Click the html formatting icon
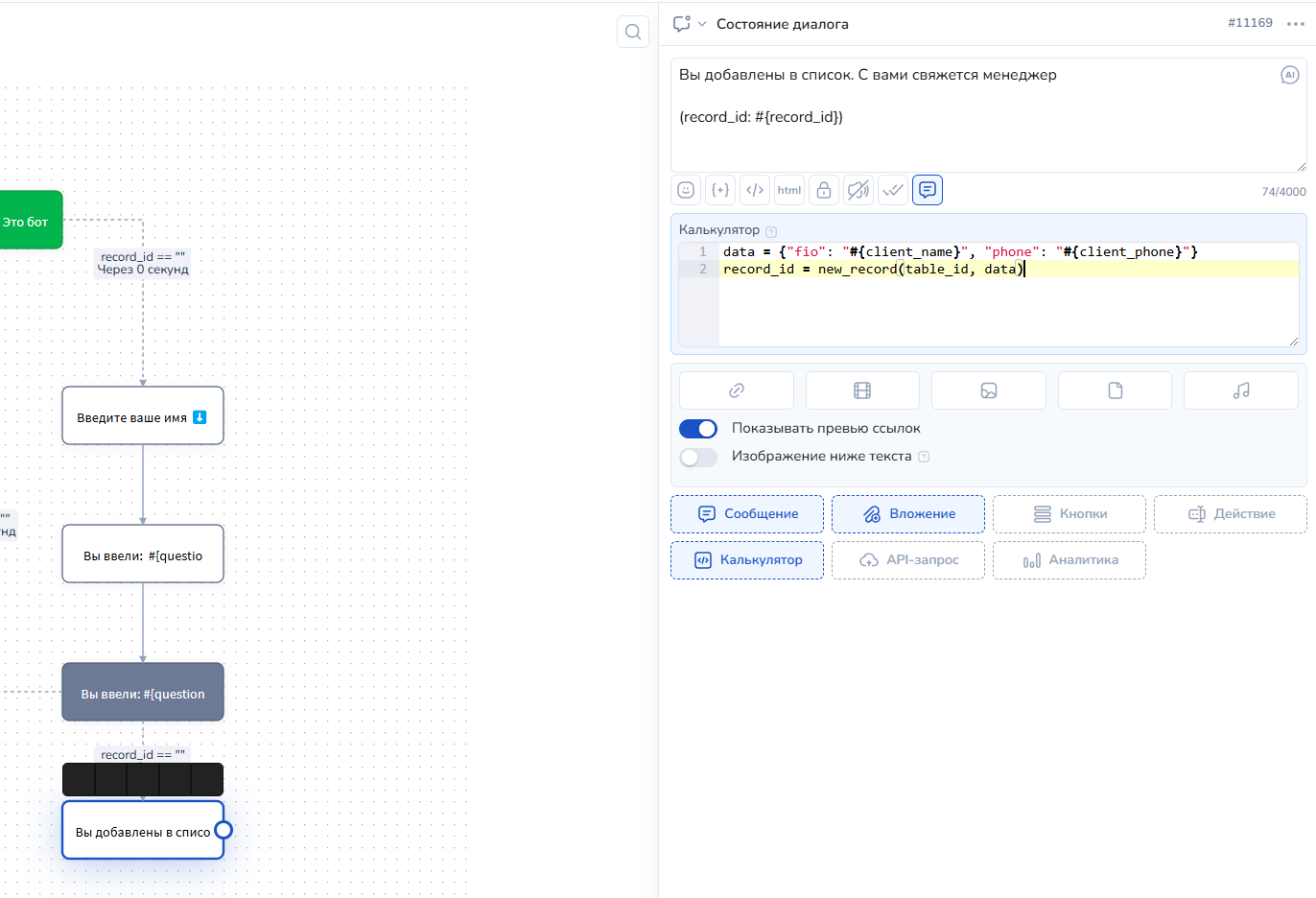 point(789,190)
